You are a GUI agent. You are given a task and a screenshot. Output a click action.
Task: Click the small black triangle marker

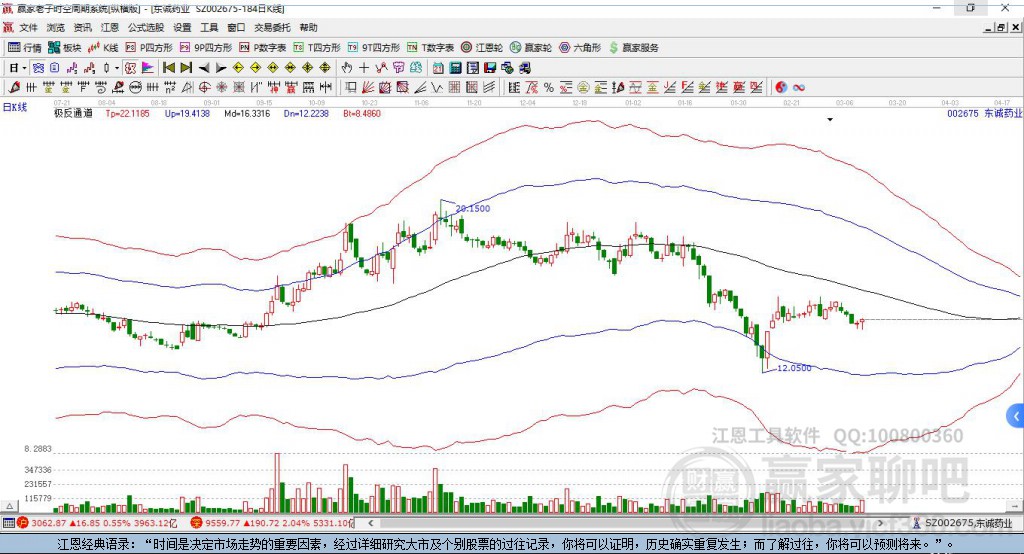(x=830, y=120)
